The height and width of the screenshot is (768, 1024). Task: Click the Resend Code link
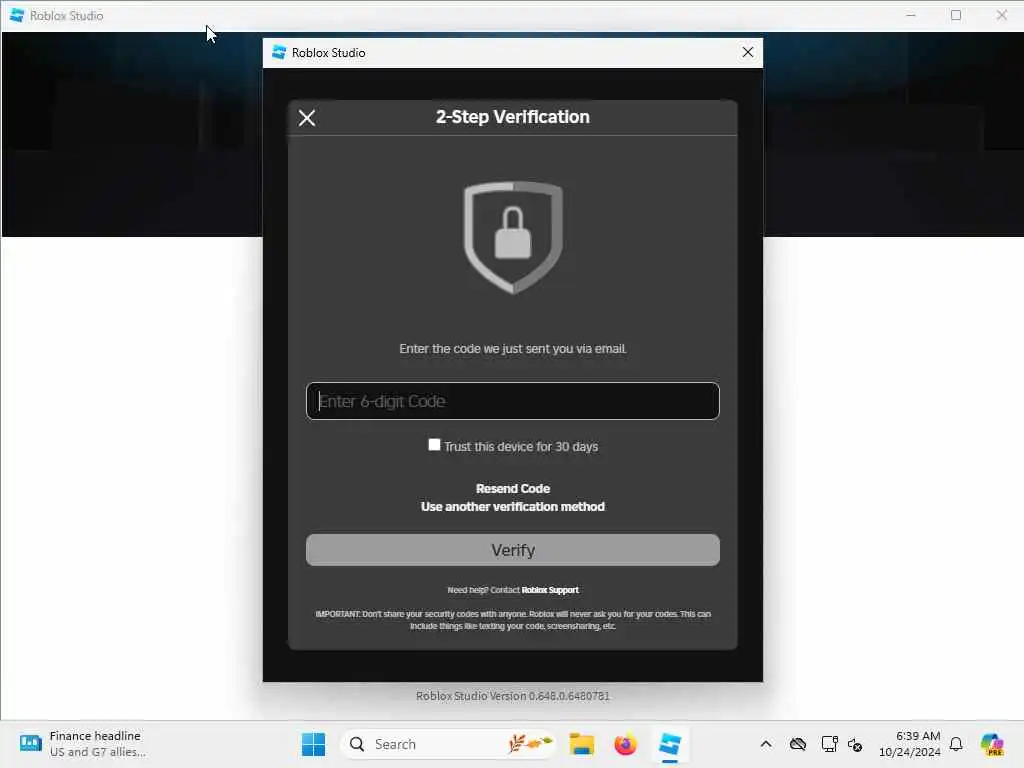pyautogui.click(x=513, y=488)
